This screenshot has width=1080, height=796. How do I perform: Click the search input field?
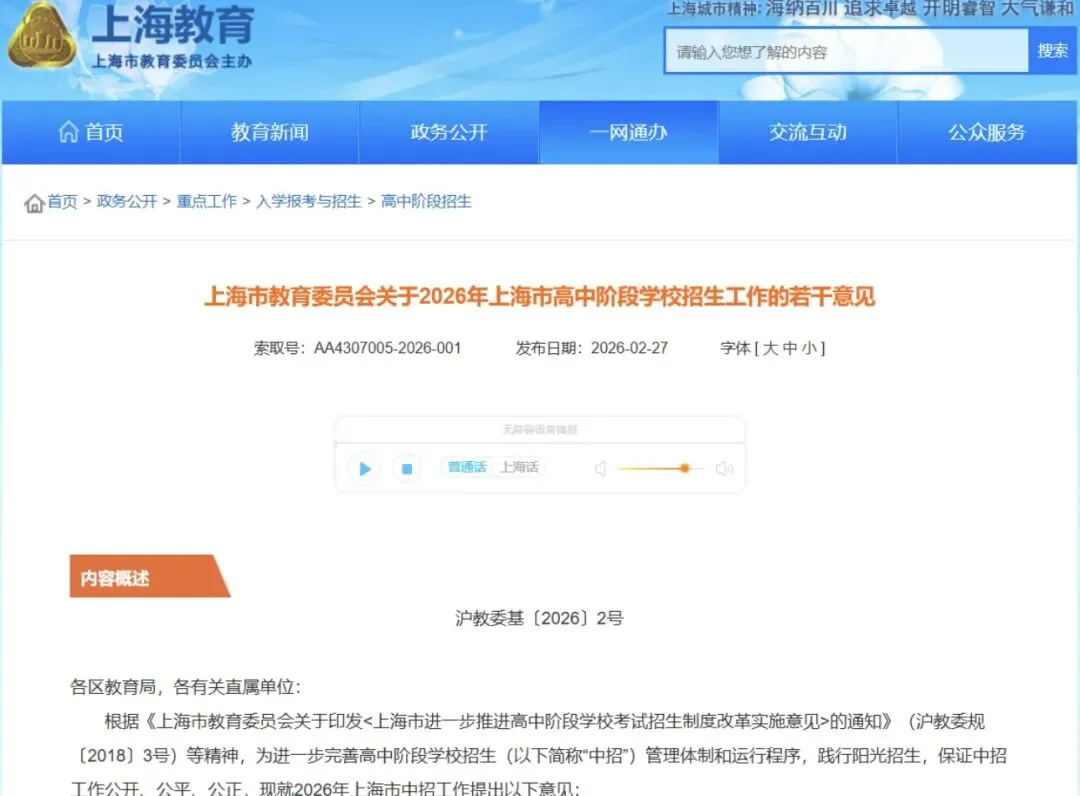pyautogui.click(x=845, y=51)
